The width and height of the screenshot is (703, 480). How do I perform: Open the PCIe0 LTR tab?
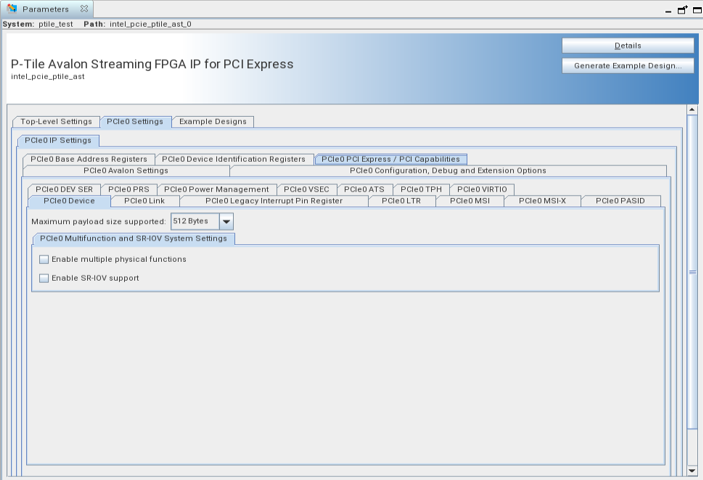click(x=401, y=201)
